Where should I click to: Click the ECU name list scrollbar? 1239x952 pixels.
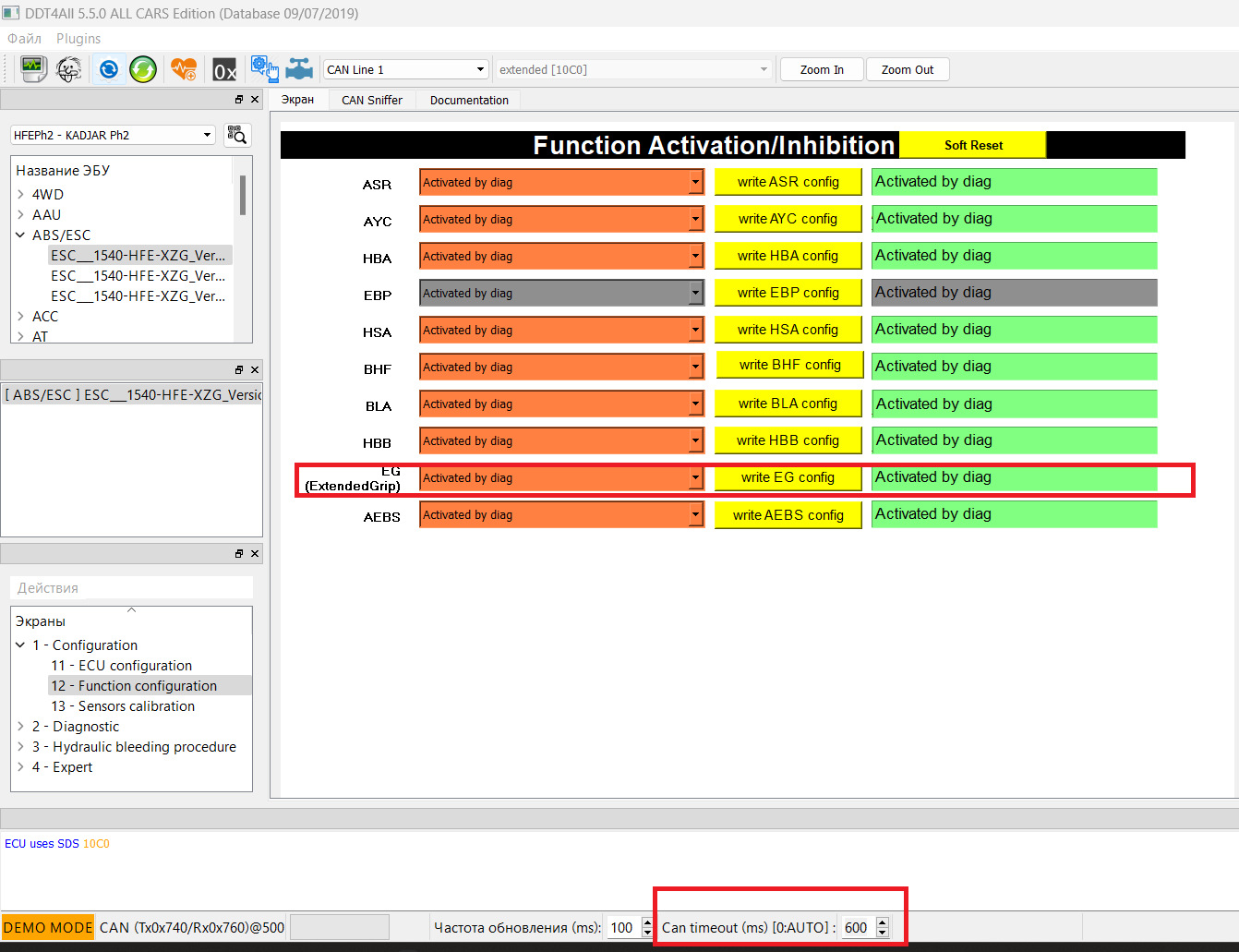[243, 196]
